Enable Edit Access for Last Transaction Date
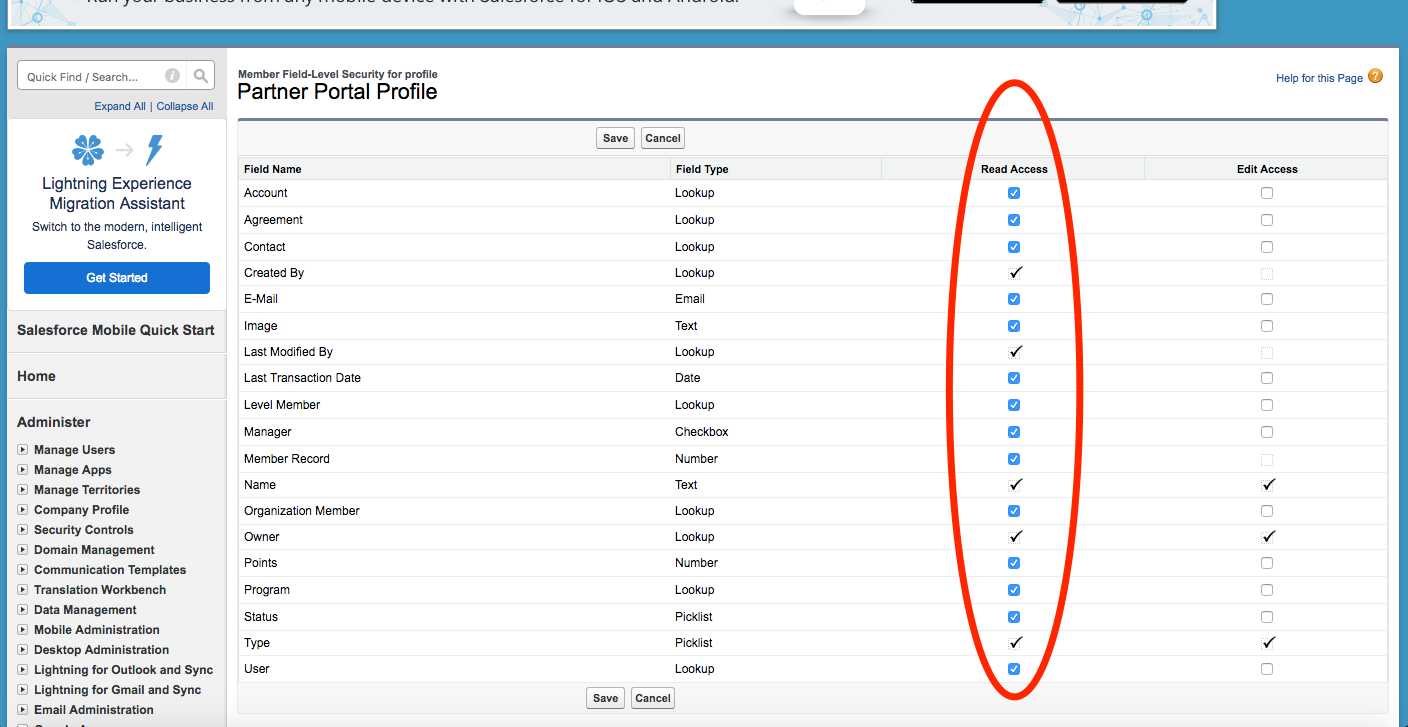 (1267, 378)
